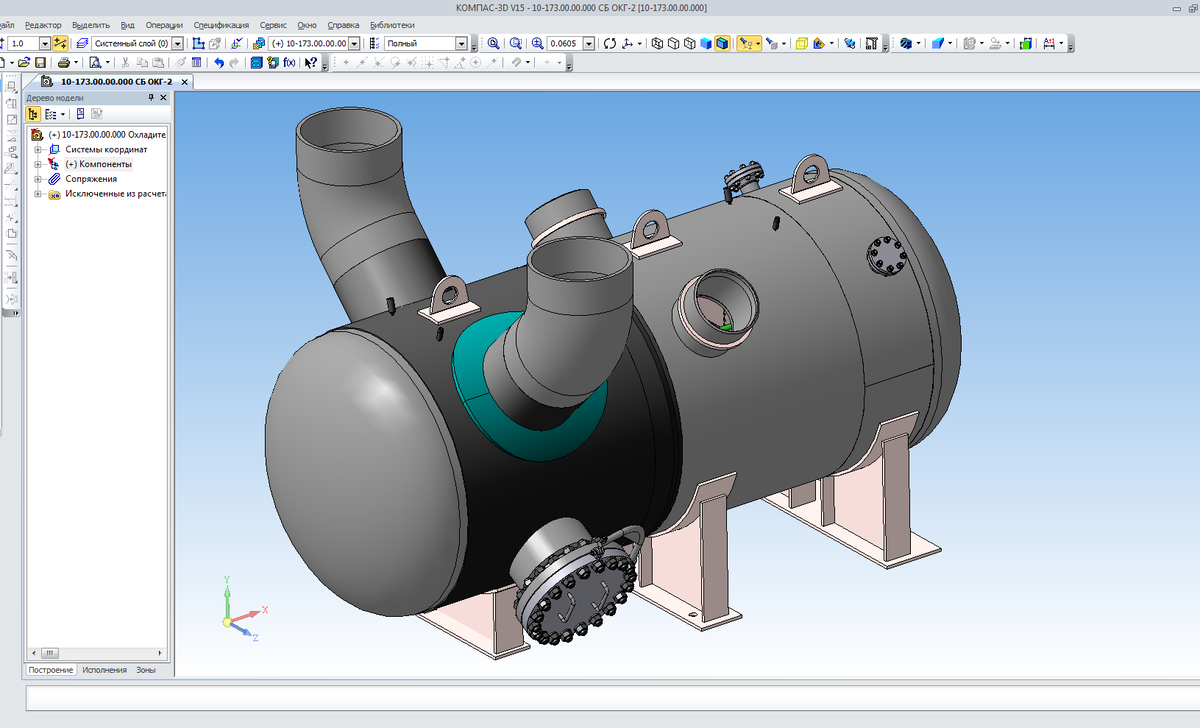Click the Zoom in magnifier icon beside scale field
Image resolution: width=1200 pixels, height=728 pixels.
(537, 44)
